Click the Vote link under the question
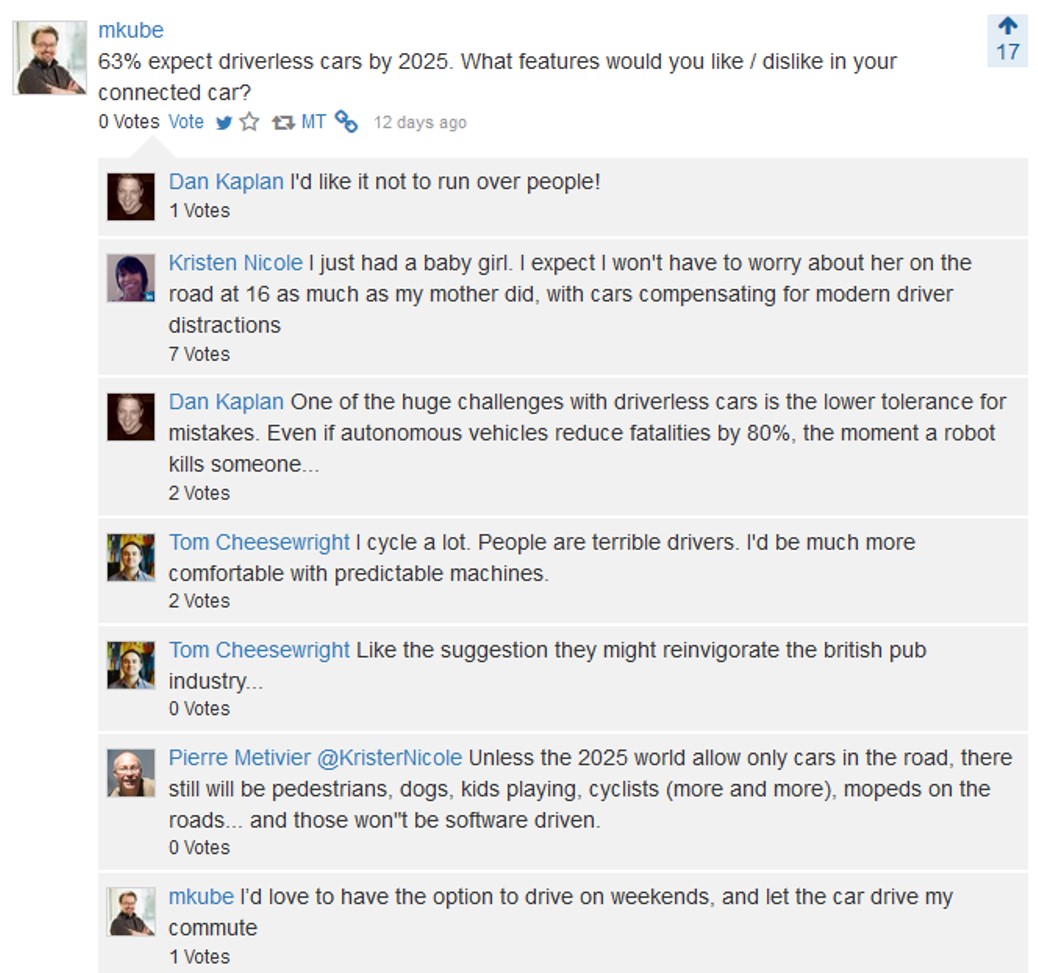1038x973 pixels. coord(186,122)
